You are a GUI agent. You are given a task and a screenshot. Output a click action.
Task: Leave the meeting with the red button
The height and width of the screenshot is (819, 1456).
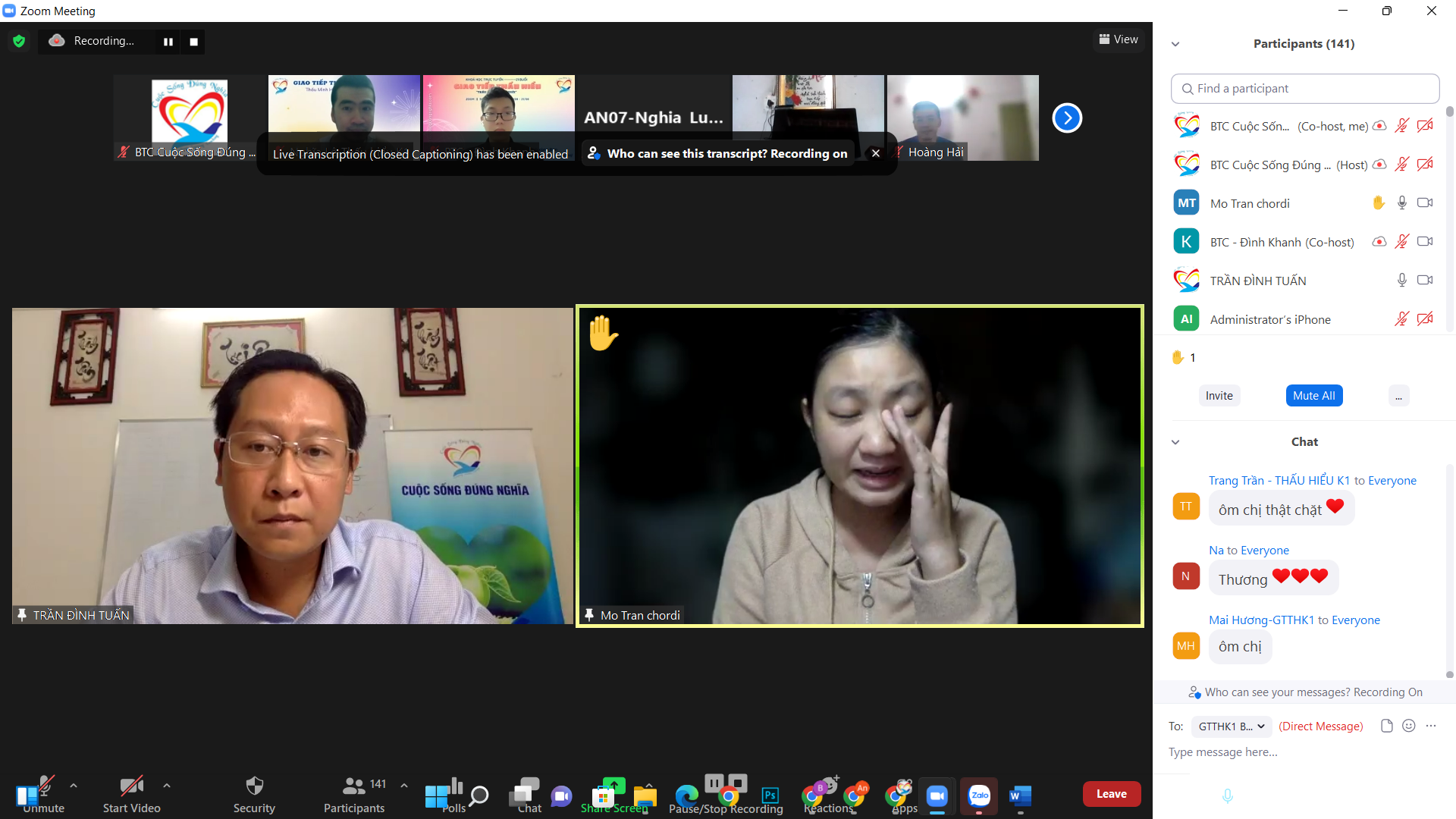[x=1111, y=794]
